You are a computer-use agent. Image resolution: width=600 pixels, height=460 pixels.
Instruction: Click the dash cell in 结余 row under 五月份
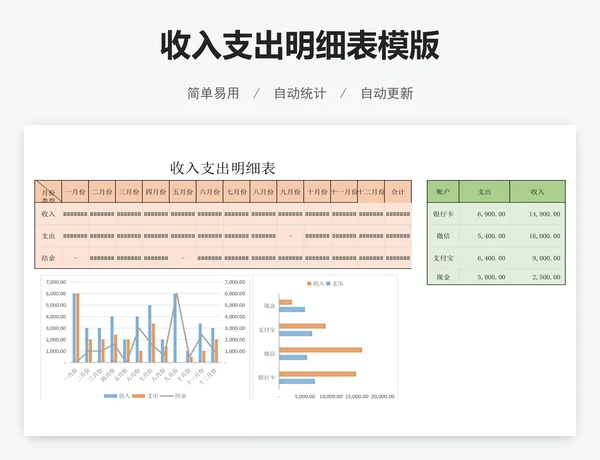point(183,258)
